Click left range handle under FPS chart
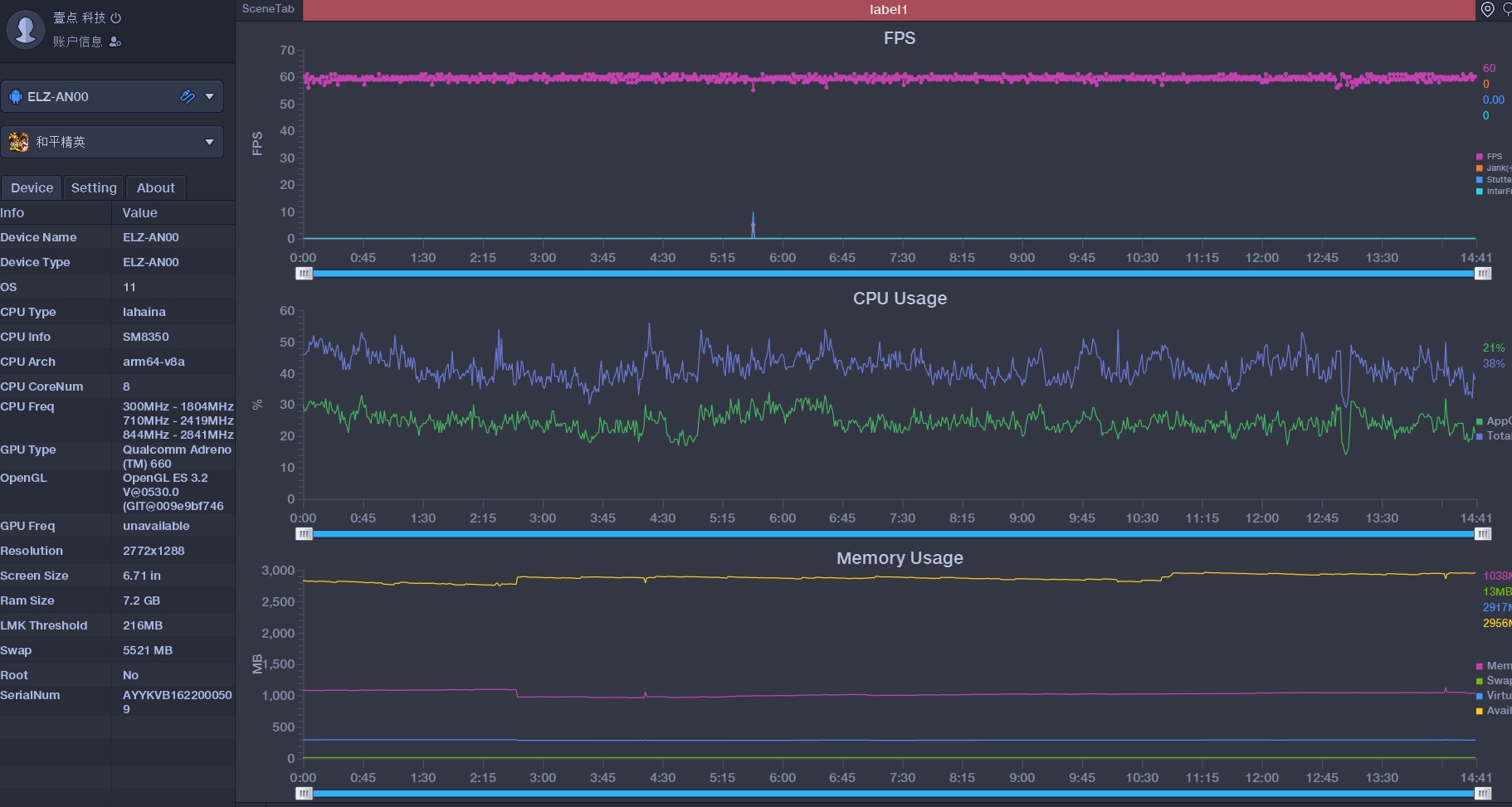 coord(305,274)
